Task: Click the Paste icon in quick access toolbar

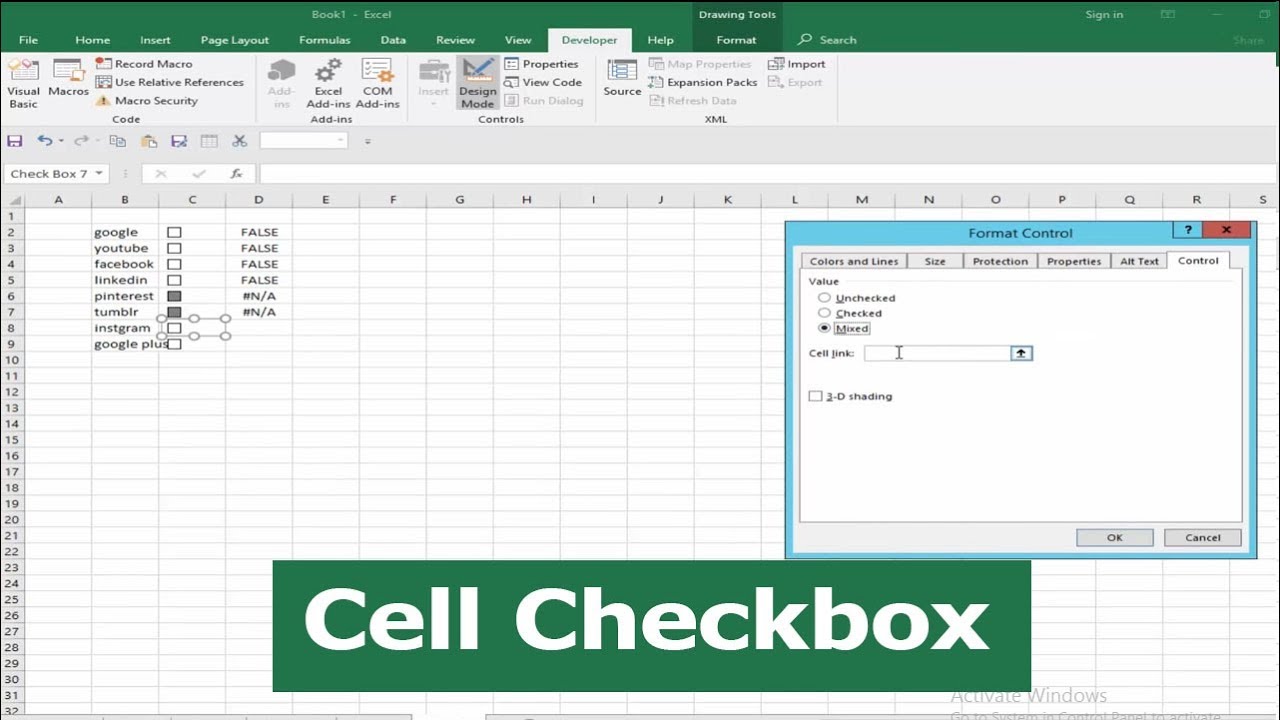Action: pos(148,141)
